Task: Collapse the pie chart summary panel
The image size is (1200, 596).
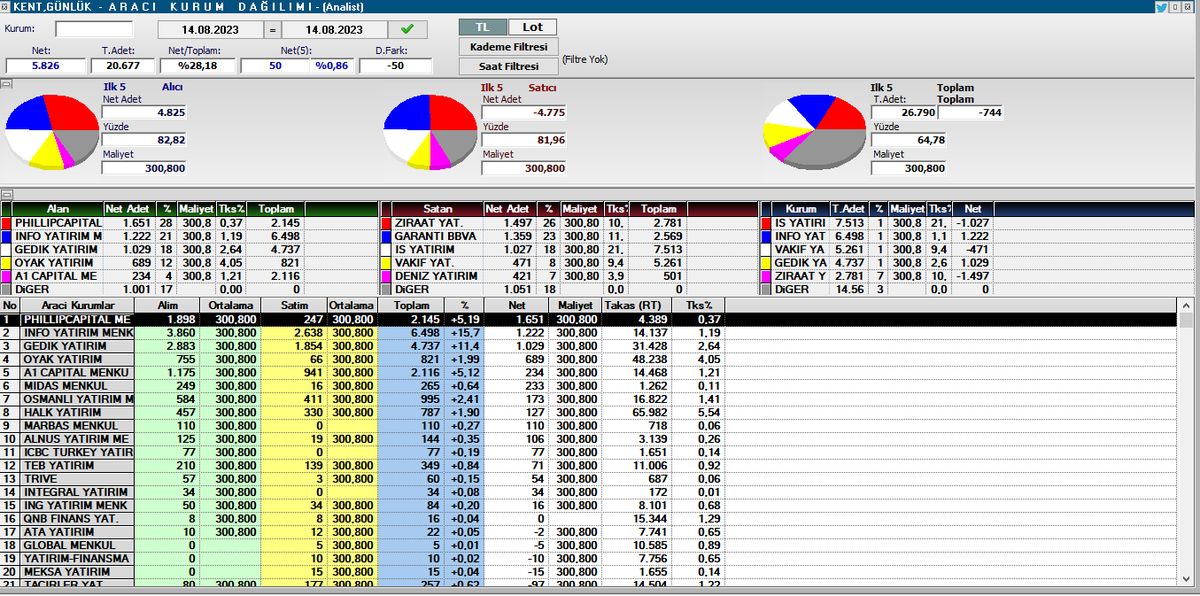Action: [x=5, y=83]
